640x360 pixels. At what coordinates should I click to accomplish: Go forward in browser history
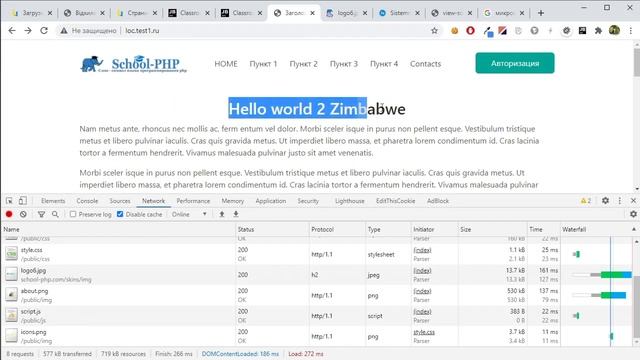(x=28, y=31)
